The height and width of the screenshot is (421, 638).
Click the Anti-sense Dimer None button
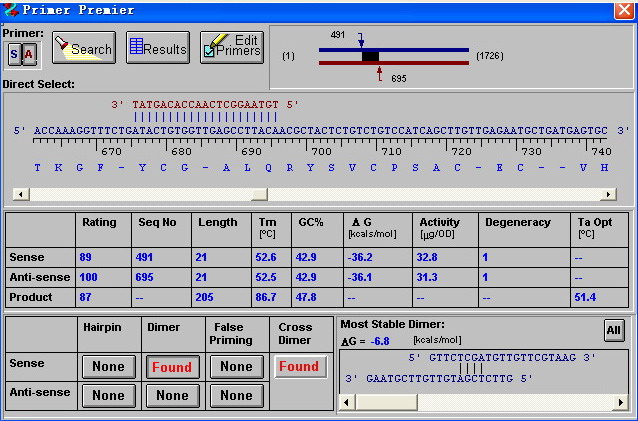(173, 395)
